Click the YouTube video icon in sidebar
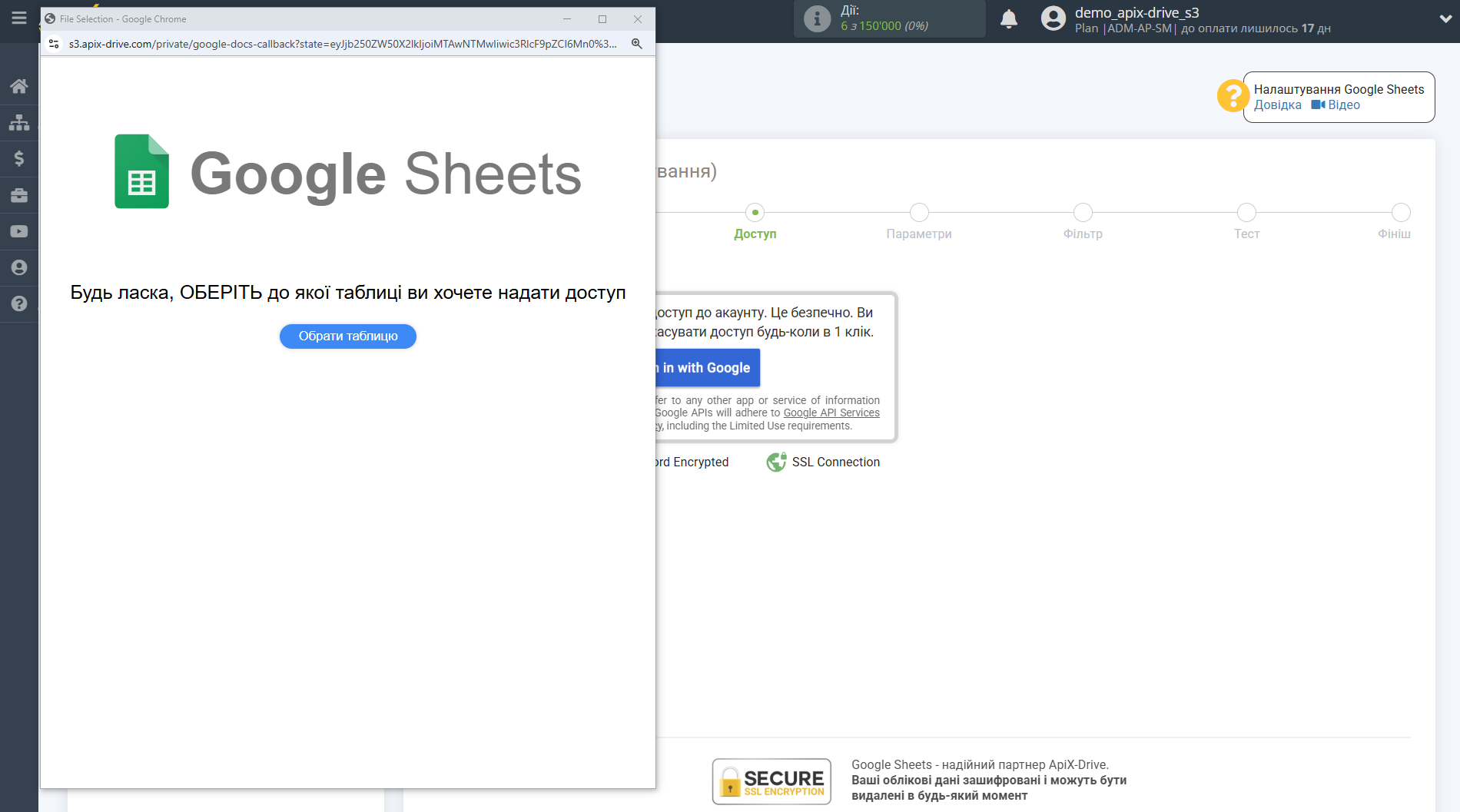The height and width of the screenshot is (812, 1460). [x=19, y=231]
